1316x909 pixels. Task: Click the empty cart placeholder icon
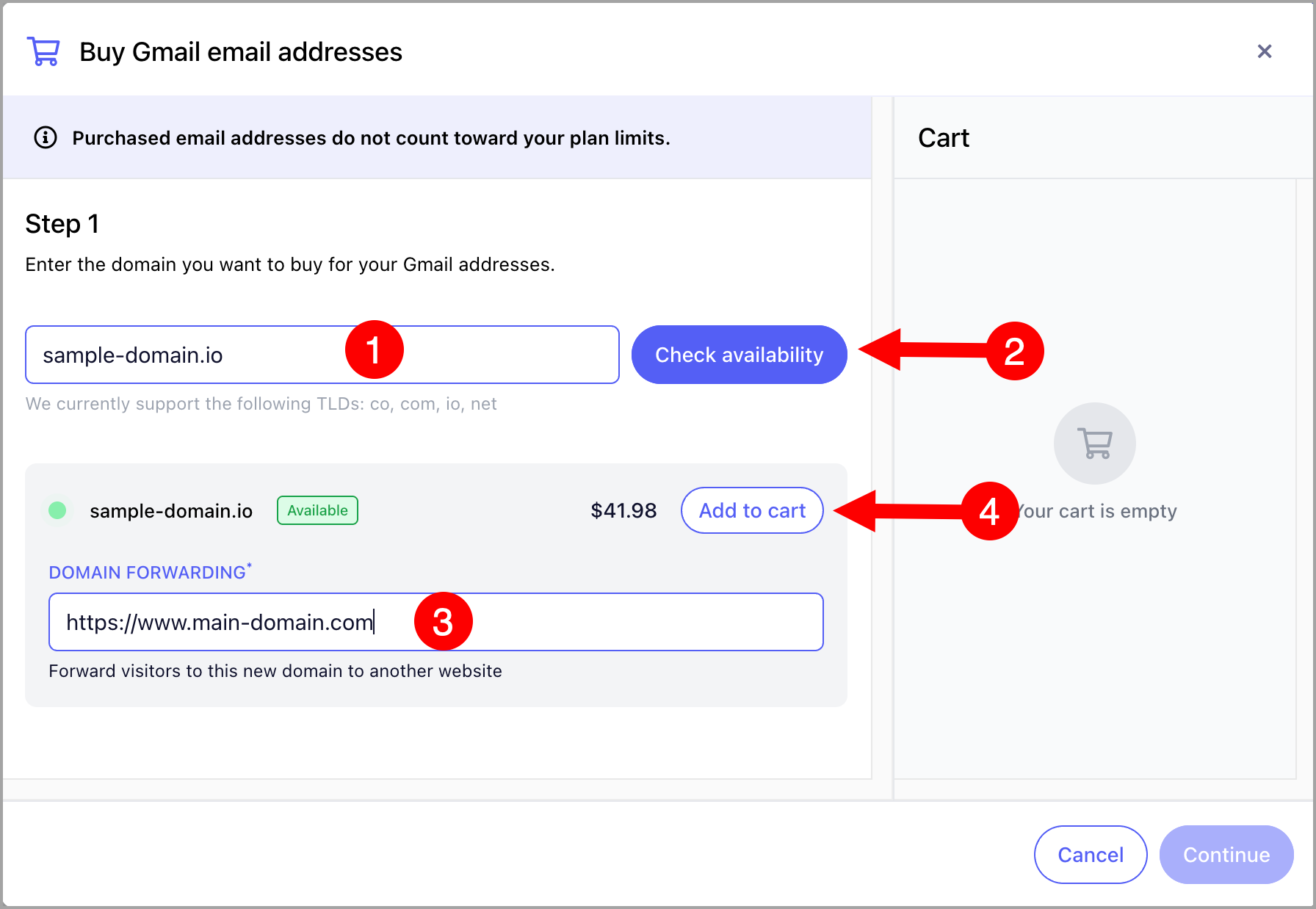pyautogui.click(x=1095, y=443)
